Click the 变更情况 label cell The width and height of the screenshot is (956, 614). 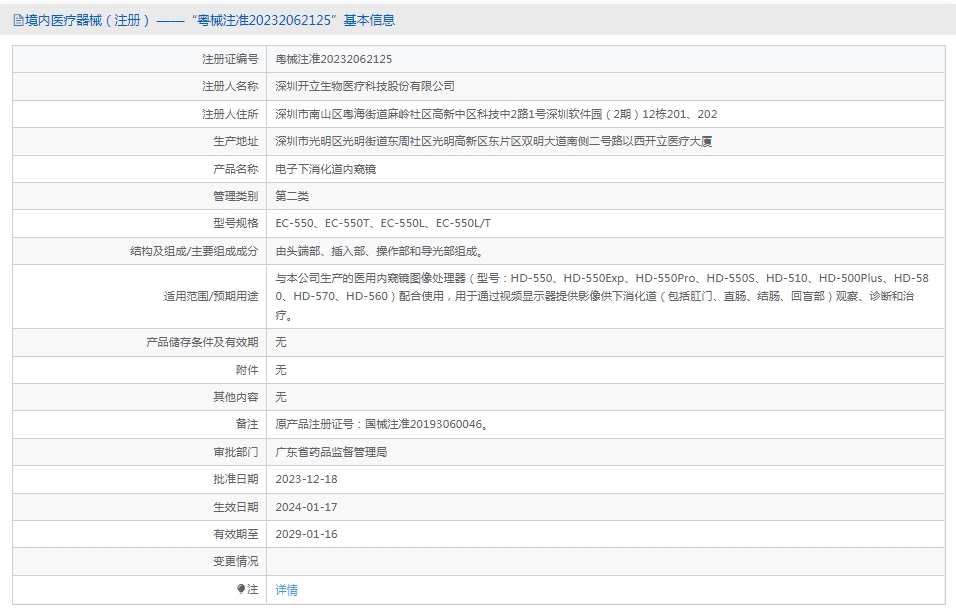tap(140, 562)
